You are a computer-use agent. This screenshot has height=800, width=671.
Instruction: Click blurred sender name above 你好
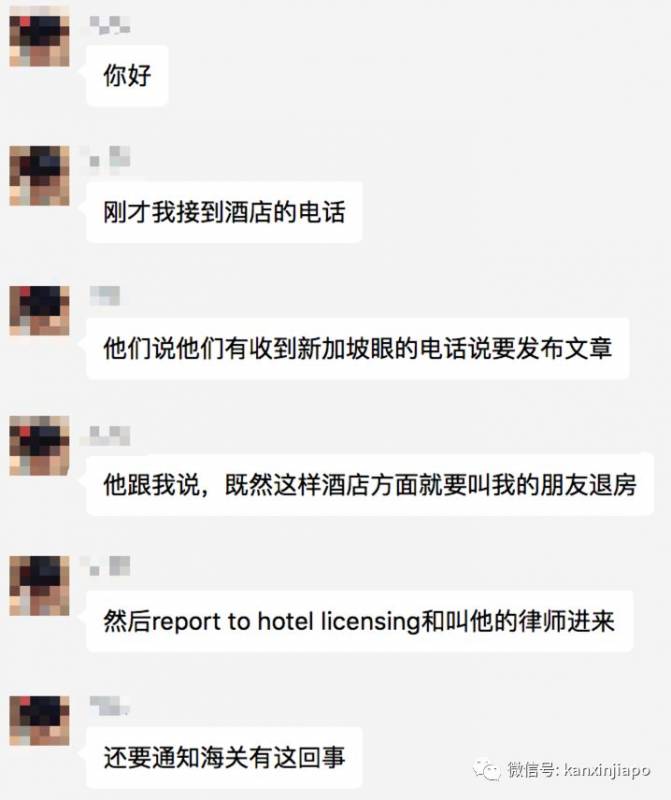pyautogui.click(x=110, y=25)
